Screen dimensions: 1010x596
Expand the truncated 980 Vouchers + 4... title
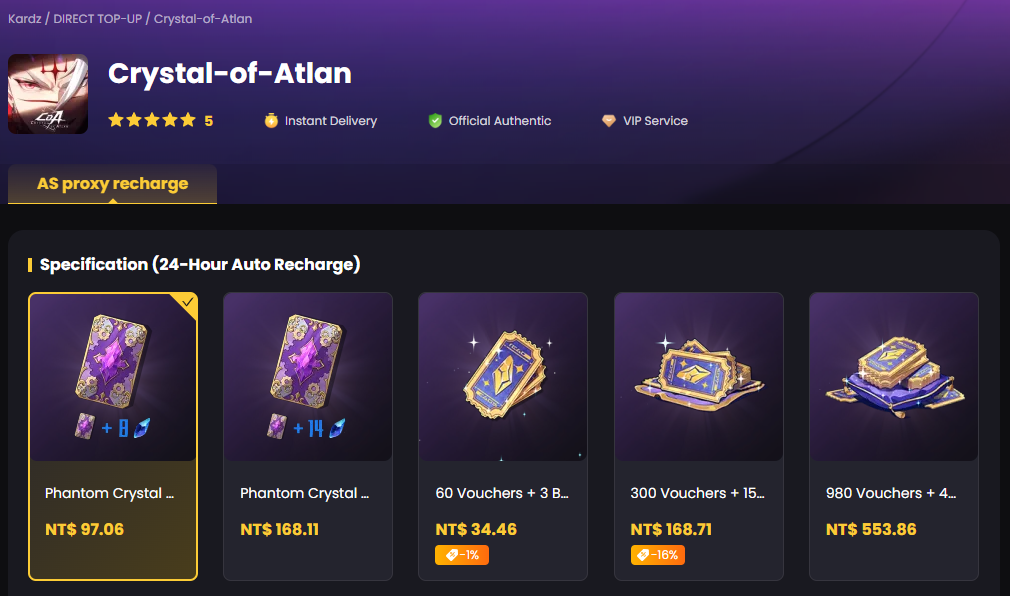pyautogui.click(x=891, y=492)
